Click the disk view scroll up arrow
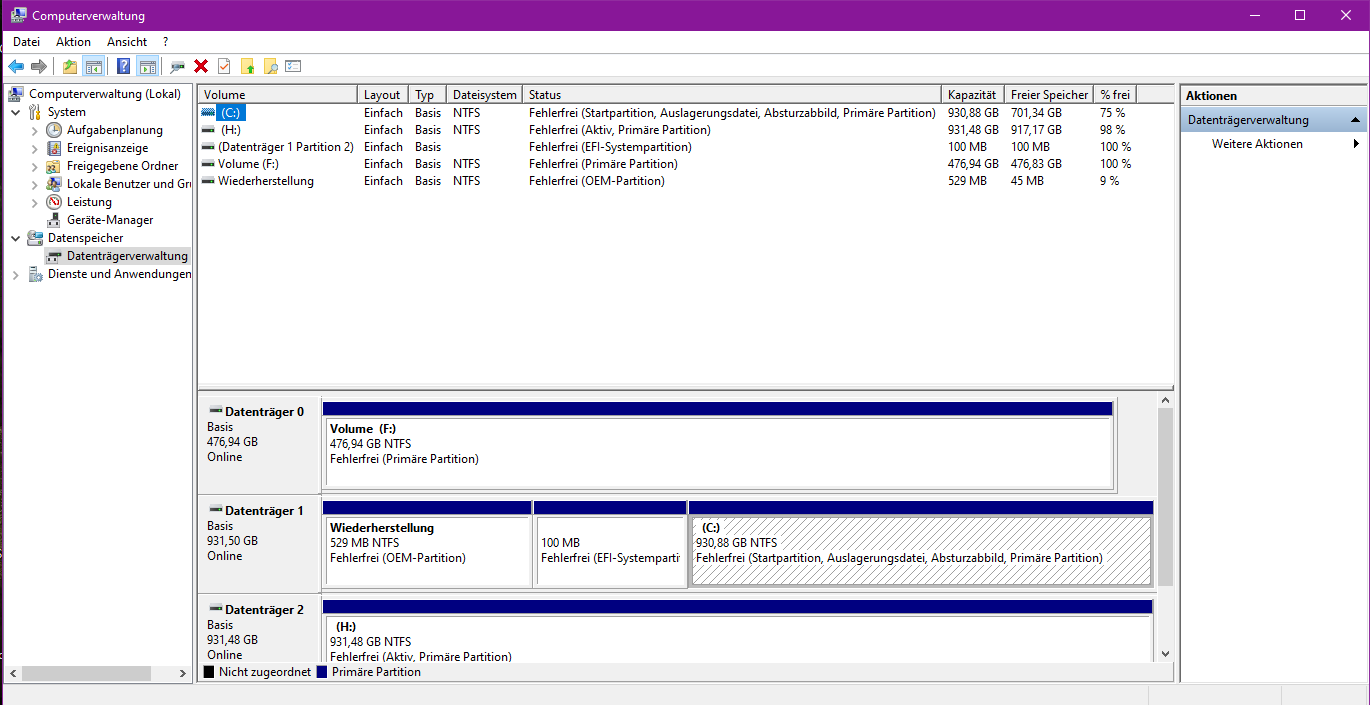1370x705 pixels. coord(1165,400)
